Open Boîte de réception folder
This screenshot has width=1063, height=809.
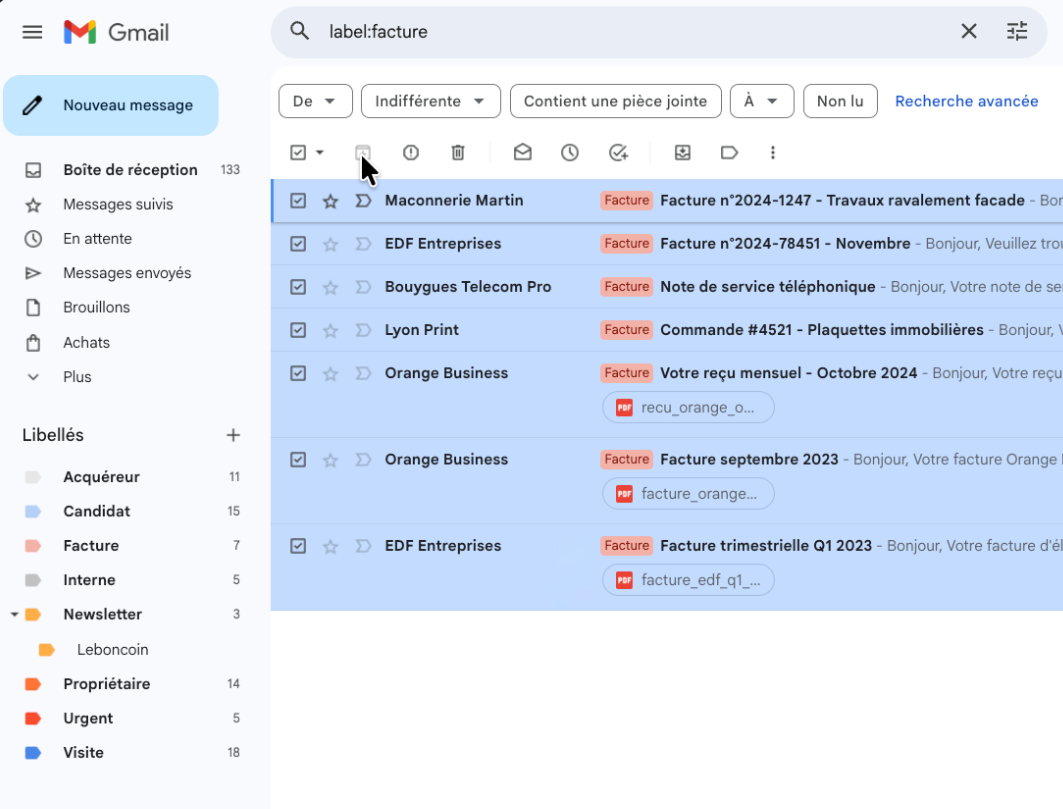130,170
